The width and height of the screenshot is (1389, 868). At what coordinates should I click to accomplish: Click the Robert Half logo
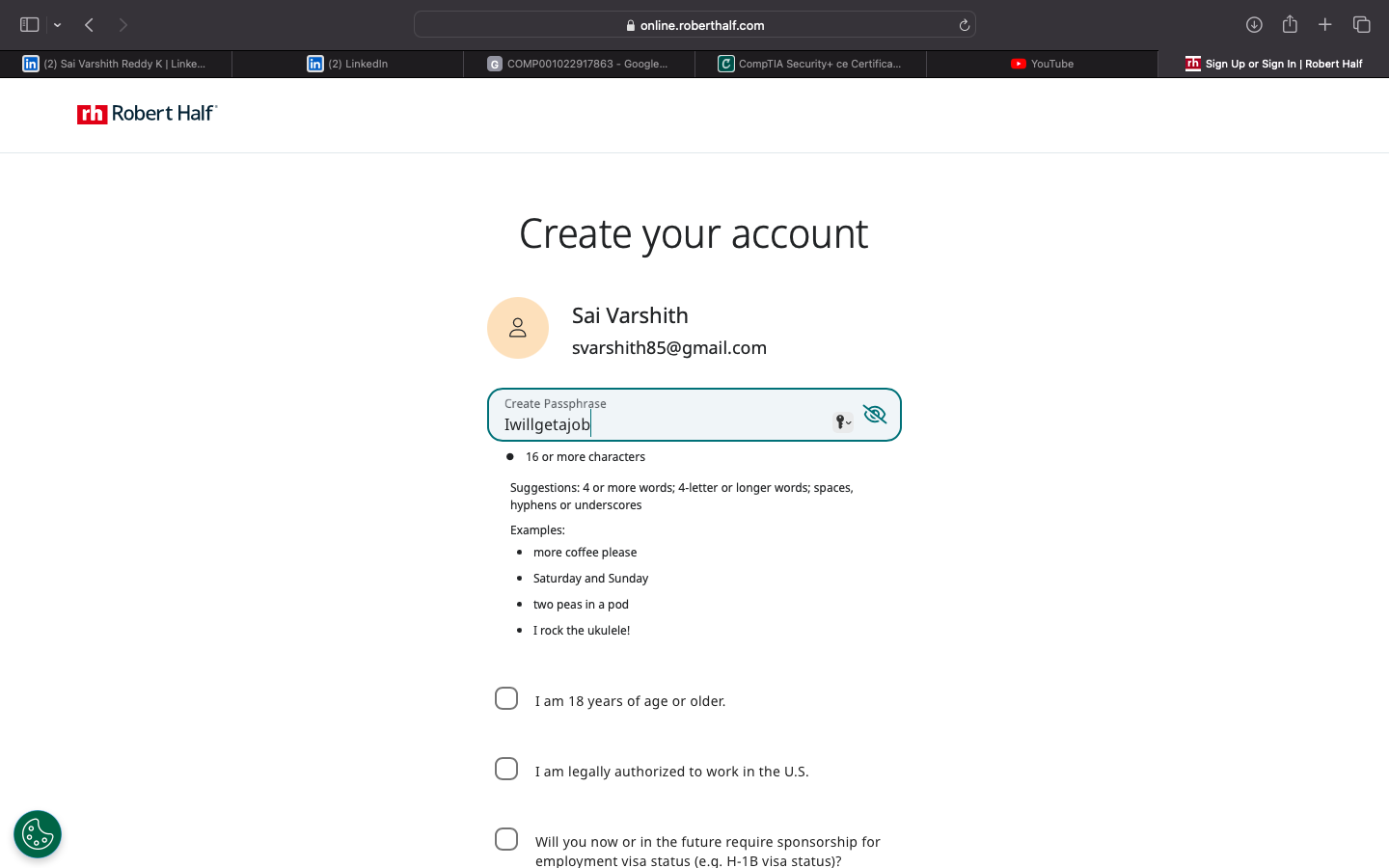coord(148,114)
